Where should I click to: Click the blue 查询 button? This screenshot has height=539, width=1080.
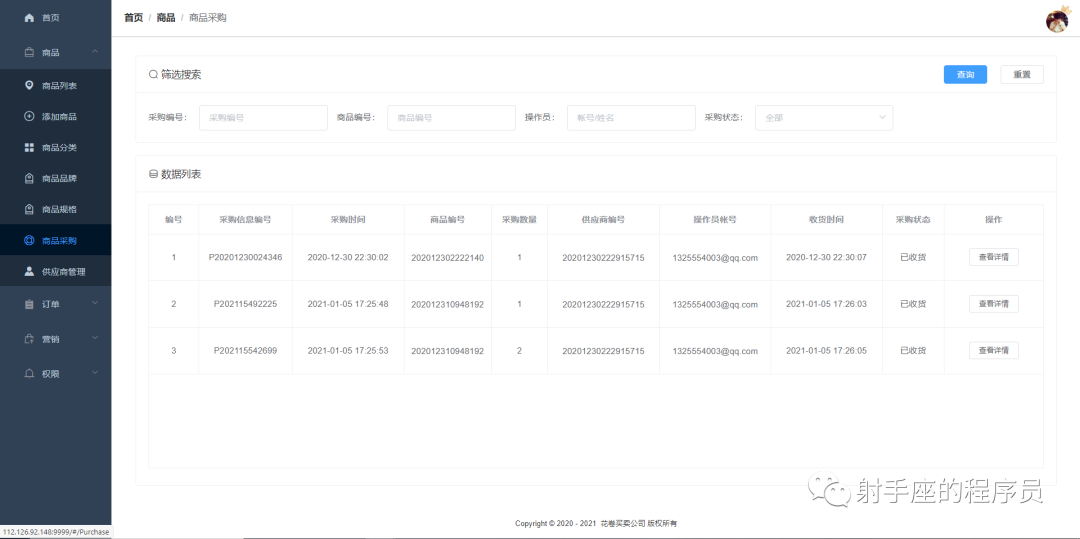click(965, 74)
